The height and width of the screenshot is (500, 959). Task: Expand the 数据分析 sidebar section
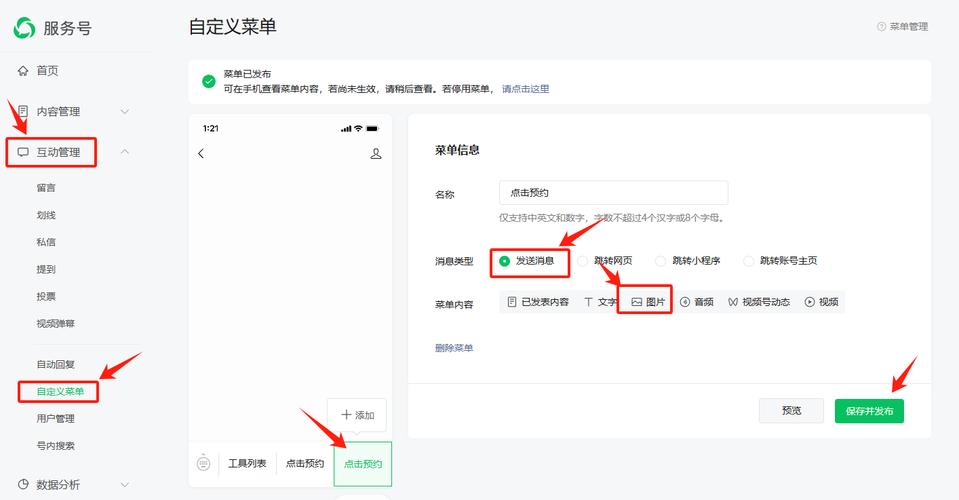click(x=124, y=485)
